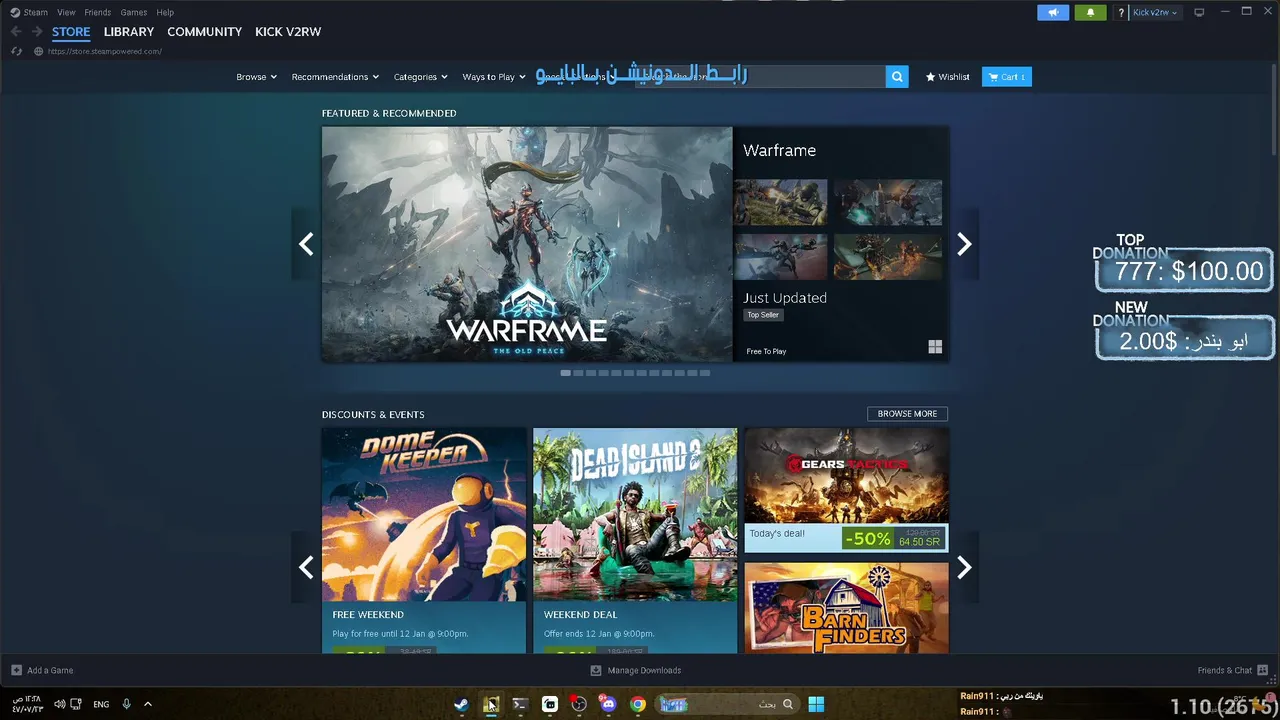Open OBS Studio taskbar icon

click(579, 704)
